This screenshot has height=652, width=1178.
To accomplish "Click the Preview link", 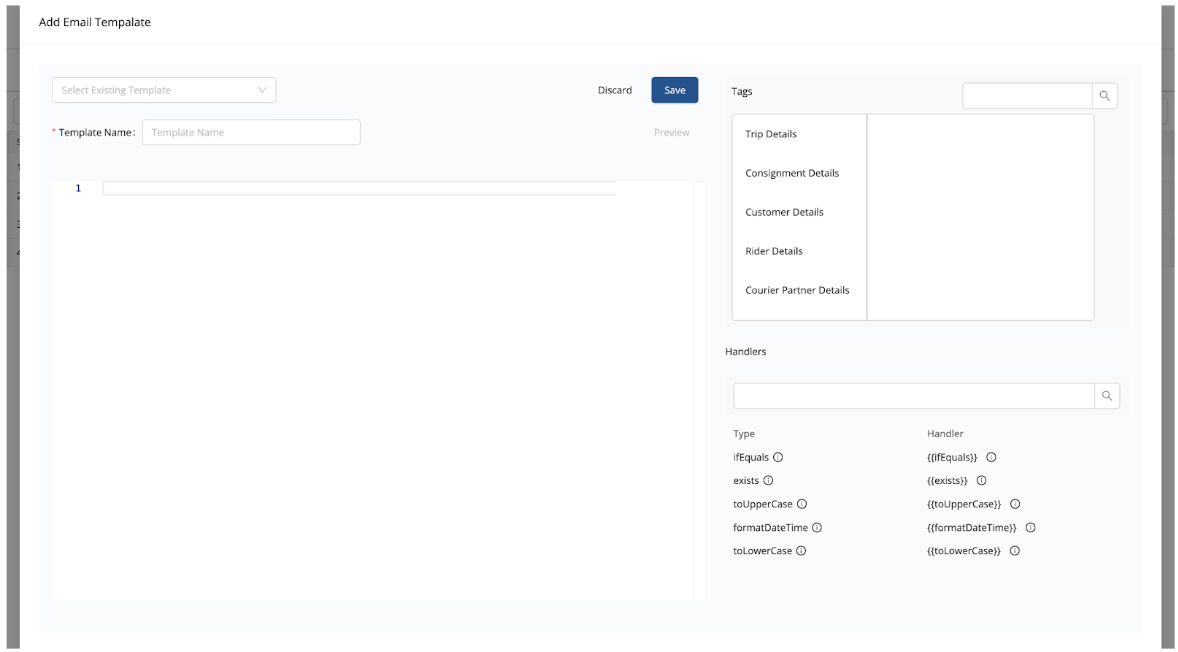I will (671, 132).
